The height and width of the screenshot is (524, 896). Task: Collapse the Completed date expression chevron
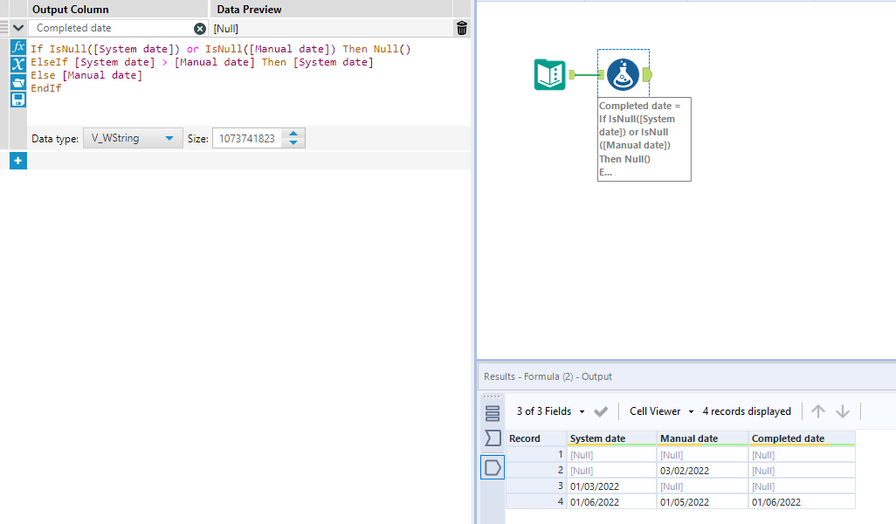18,27
